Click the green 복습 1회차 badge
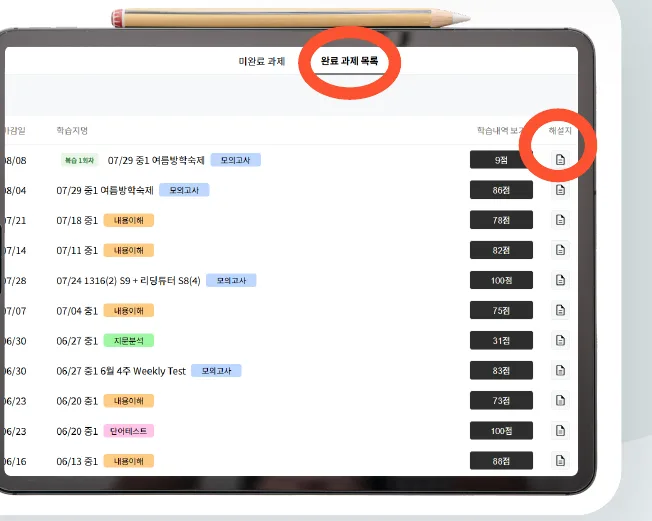Image resolution: width=652 pixels, height=521 pixels. pyautogui.click(x=79, y=160)
